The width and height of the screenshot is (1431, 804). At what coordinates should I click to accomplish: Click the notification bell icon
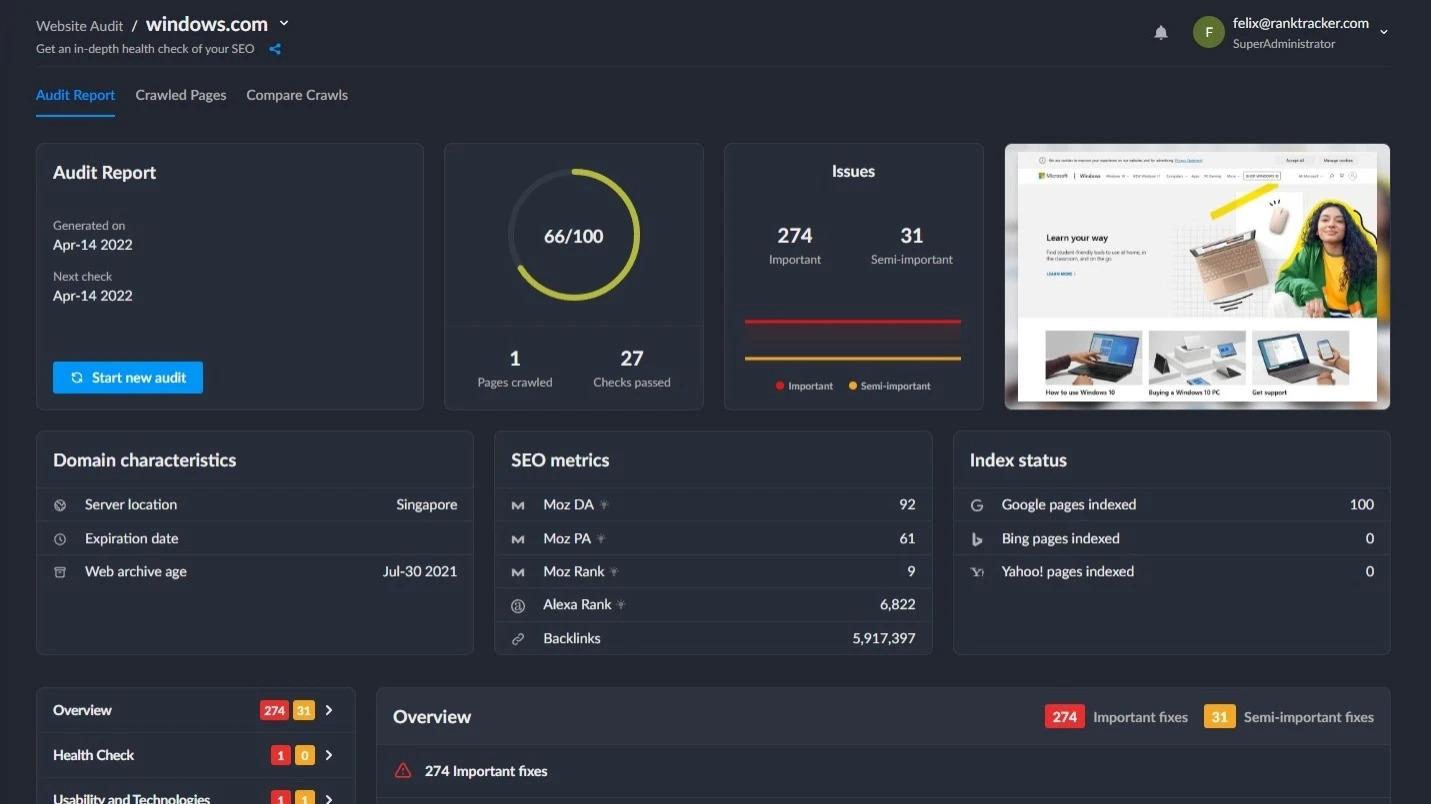1161,33
